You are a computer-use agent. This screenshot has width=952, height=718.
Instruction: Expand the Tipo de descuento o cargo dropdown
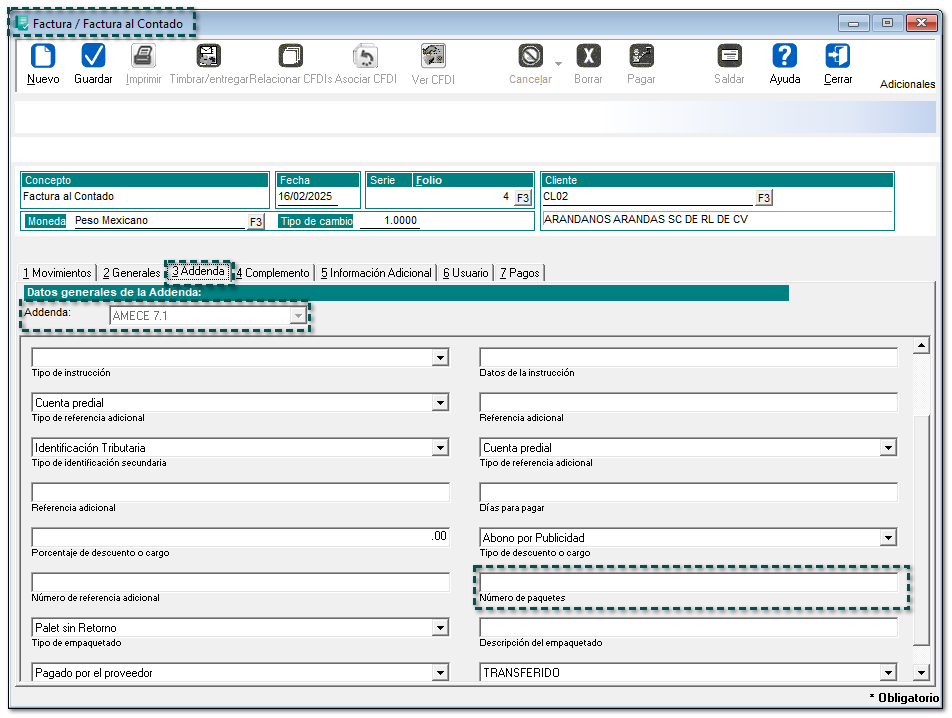(x=887, y=538)
